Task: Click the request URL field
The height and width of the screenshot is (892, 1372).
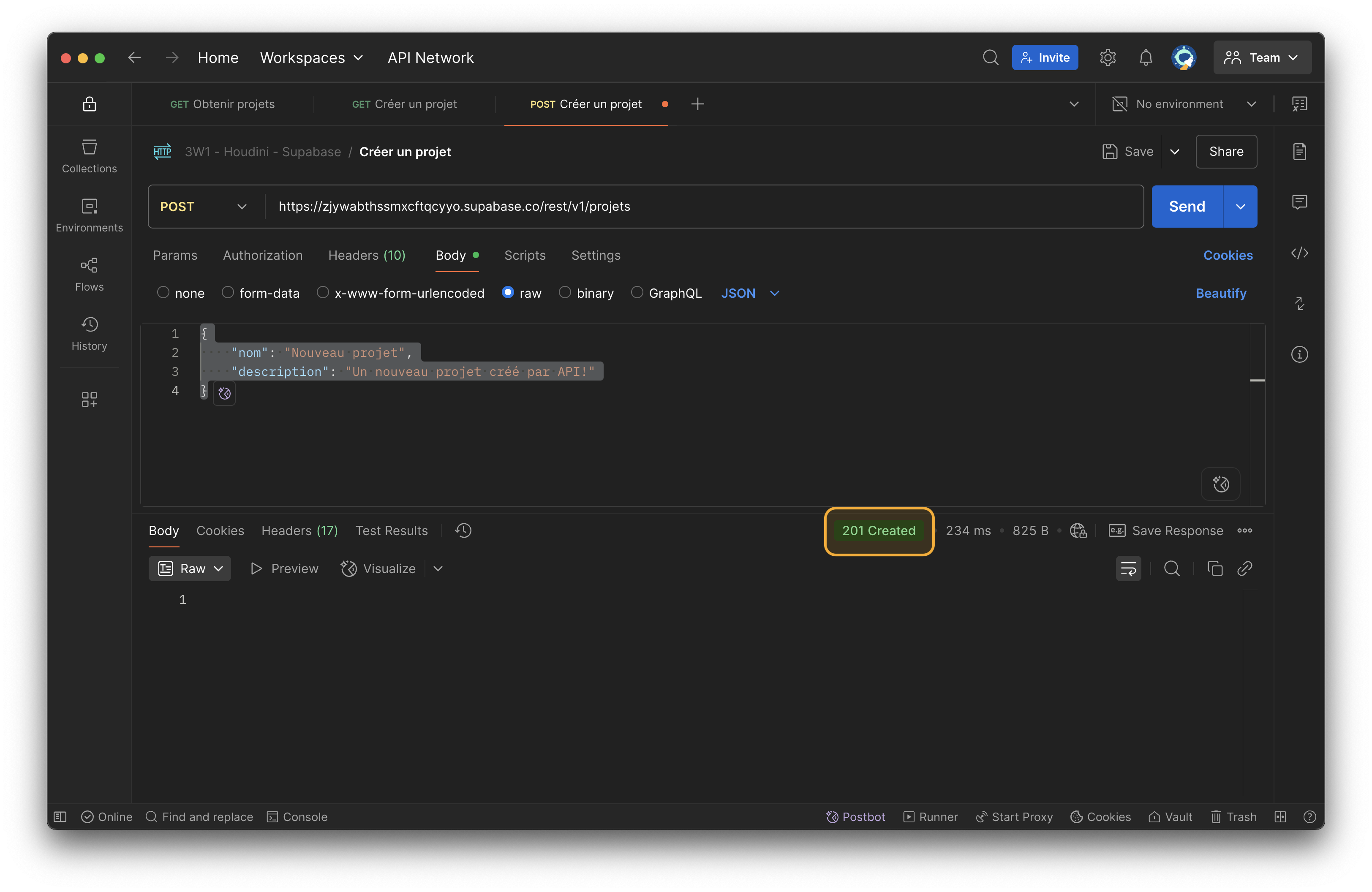Action: tap(705, 206)
